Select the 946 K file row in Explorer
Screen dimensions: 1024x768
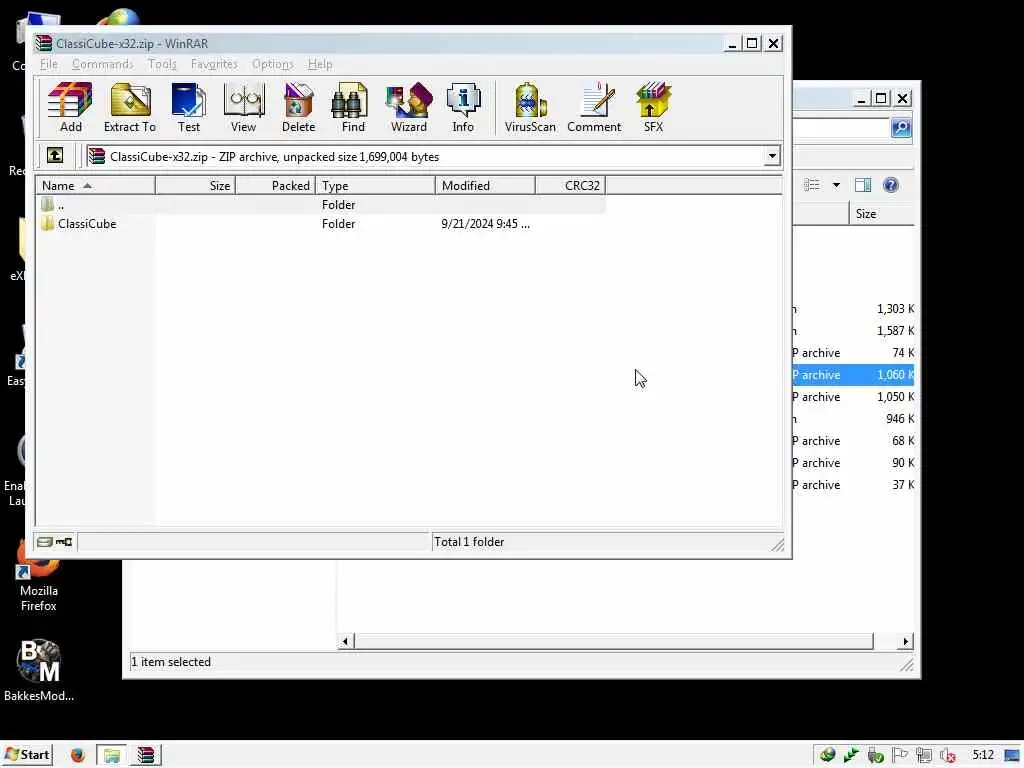coord(854,419)
